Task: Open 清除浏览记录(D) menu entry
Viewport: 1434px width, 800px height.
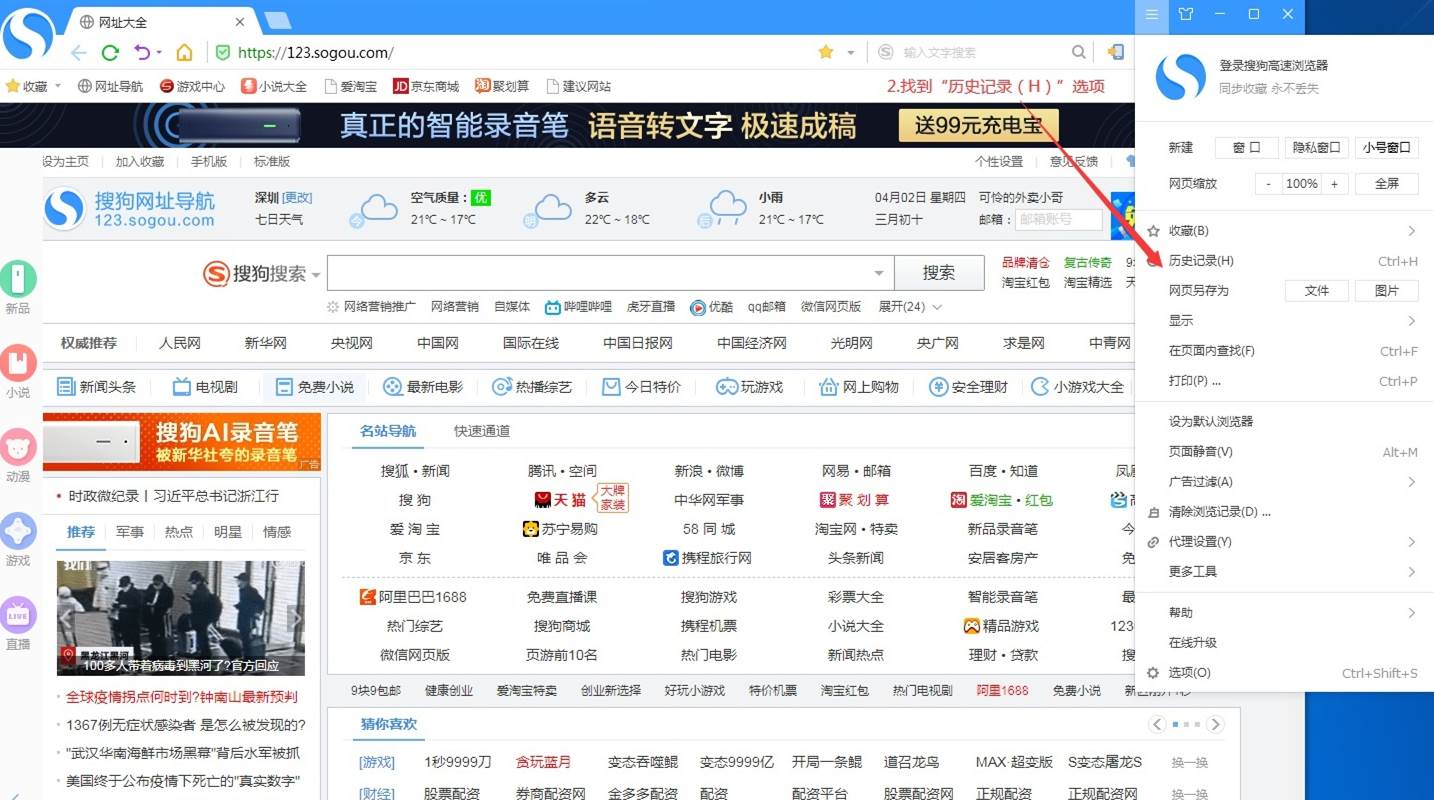Action: tap(1219, 512)
